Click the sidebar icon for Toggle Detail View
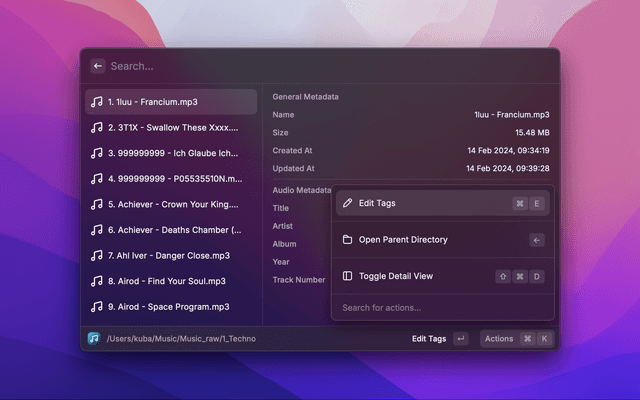The image size is (640, 400). 347,276
